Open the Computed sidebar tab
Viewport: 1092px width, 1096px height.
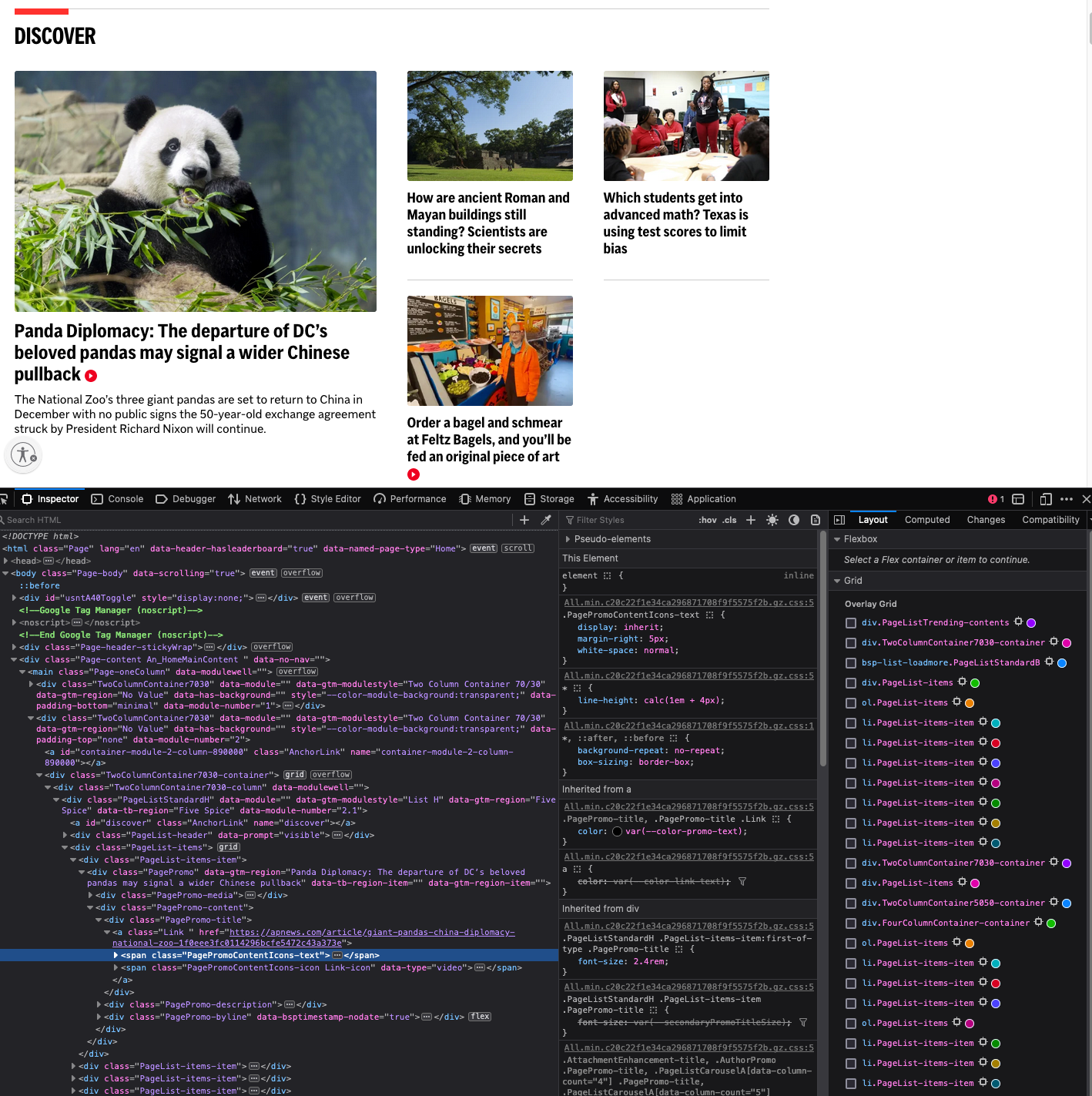[926, 520]
